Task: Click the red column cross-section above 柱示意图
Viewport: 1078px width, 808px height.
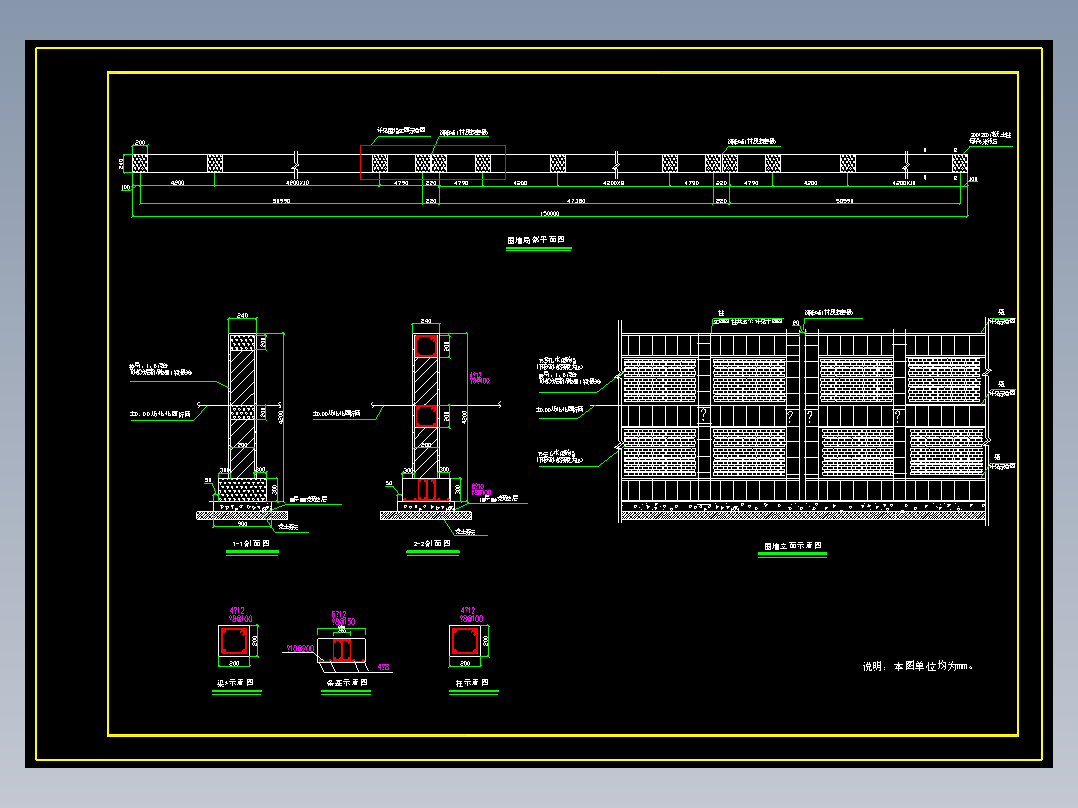Action: 465,641
